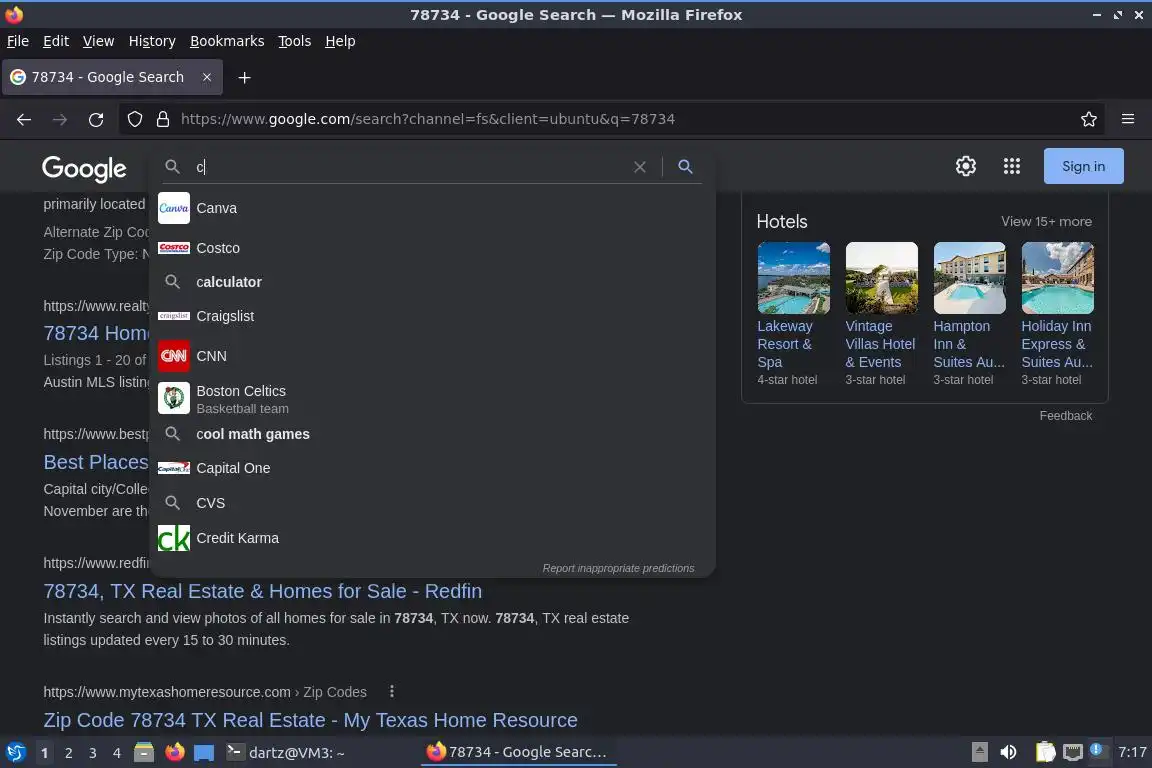Click the Feedback link under Hotels
Viewport: 1152px width, 768px height.
1065,416
